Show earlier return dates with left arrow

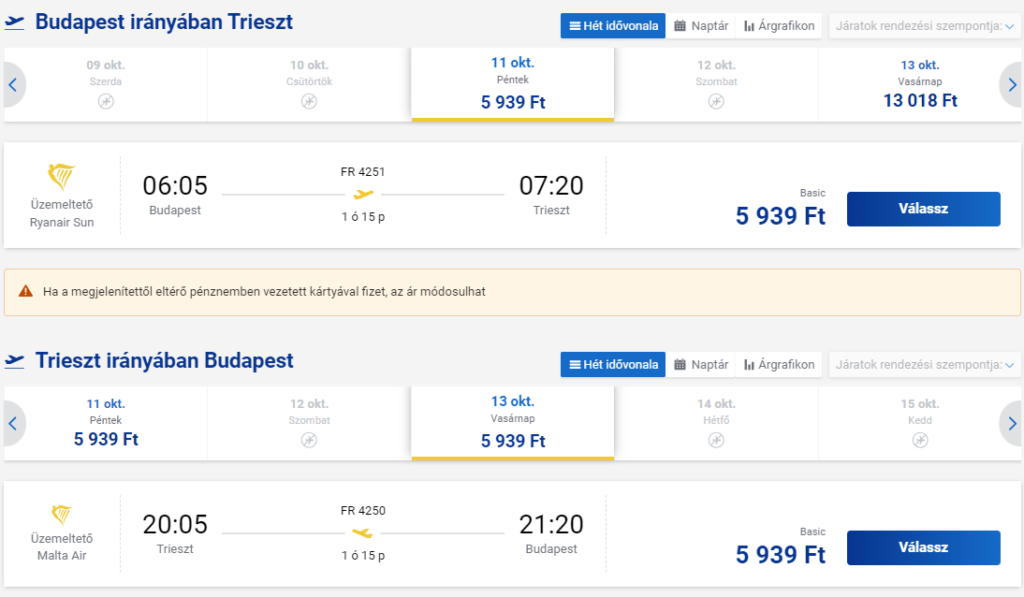tap(13, 423)
